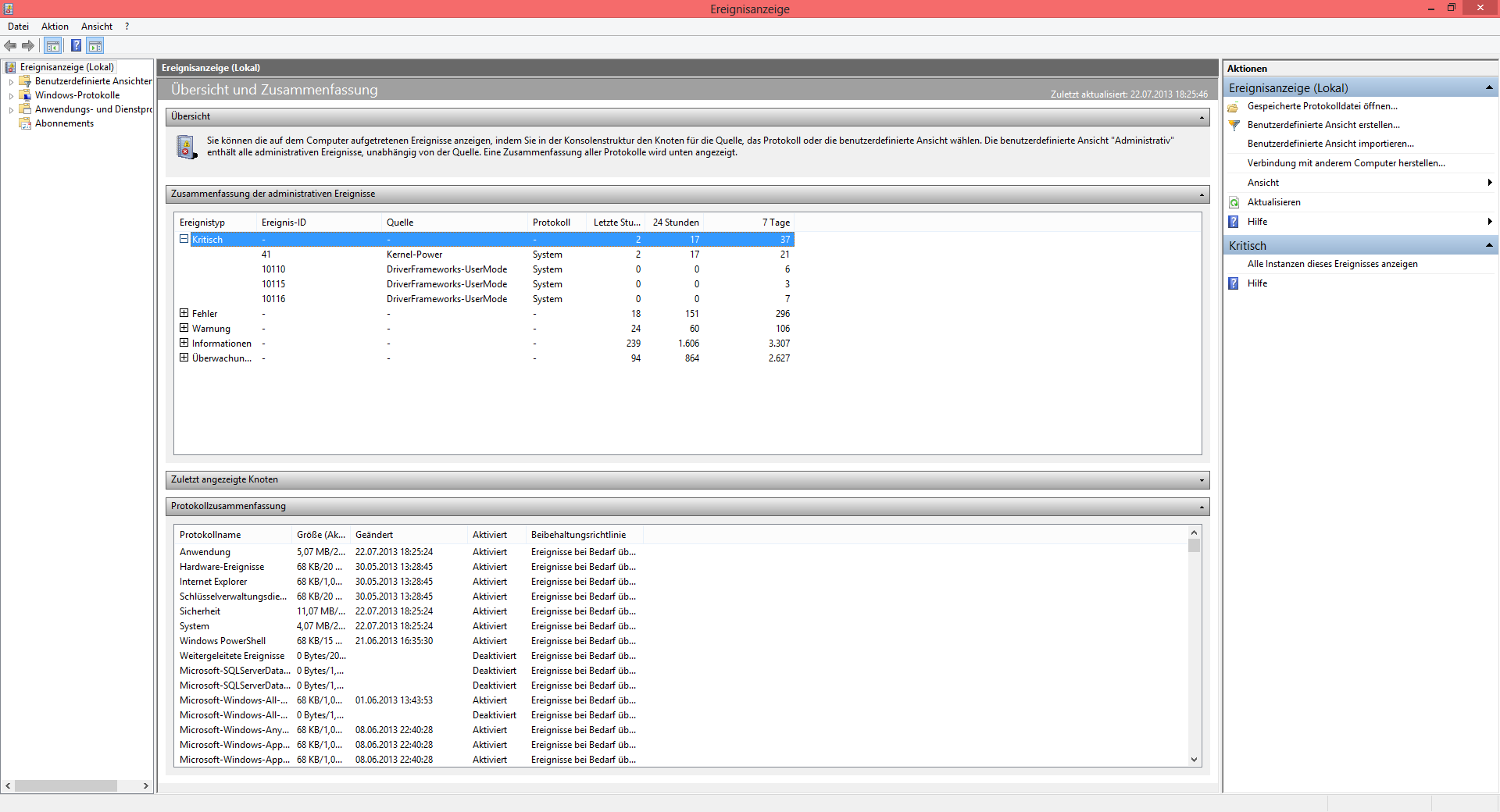
Task: Expand the Informationen event type row
Action: coord(184,343)
